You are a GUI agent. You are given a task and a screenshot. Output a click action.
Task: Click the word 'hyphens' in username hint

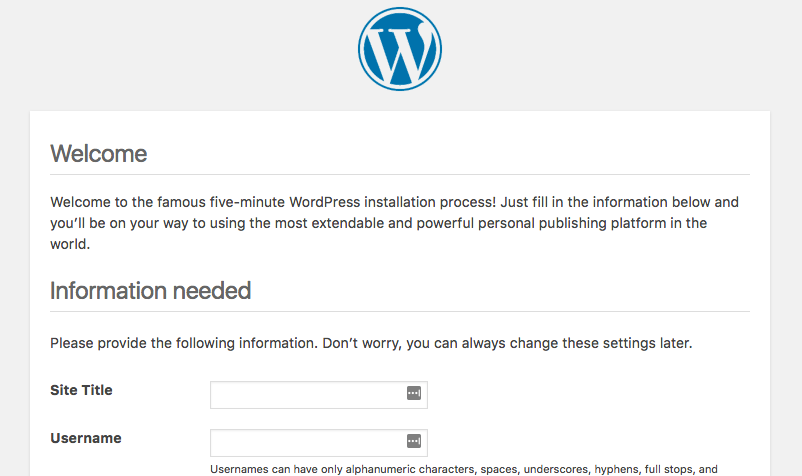tap(614, 469)
